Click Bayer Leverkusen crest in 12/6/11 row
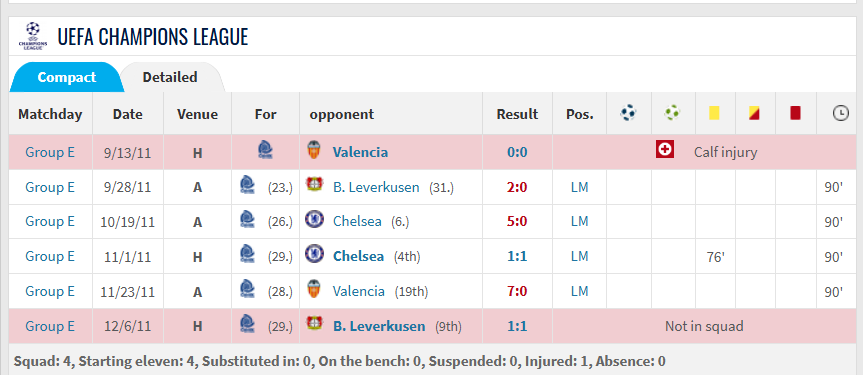863x375 pixels. 314,324
